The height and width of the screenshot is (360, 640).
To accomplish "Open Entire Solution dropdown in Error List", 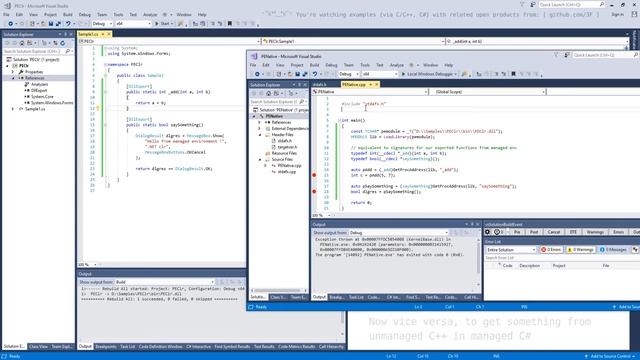I will tap(510, 249).
